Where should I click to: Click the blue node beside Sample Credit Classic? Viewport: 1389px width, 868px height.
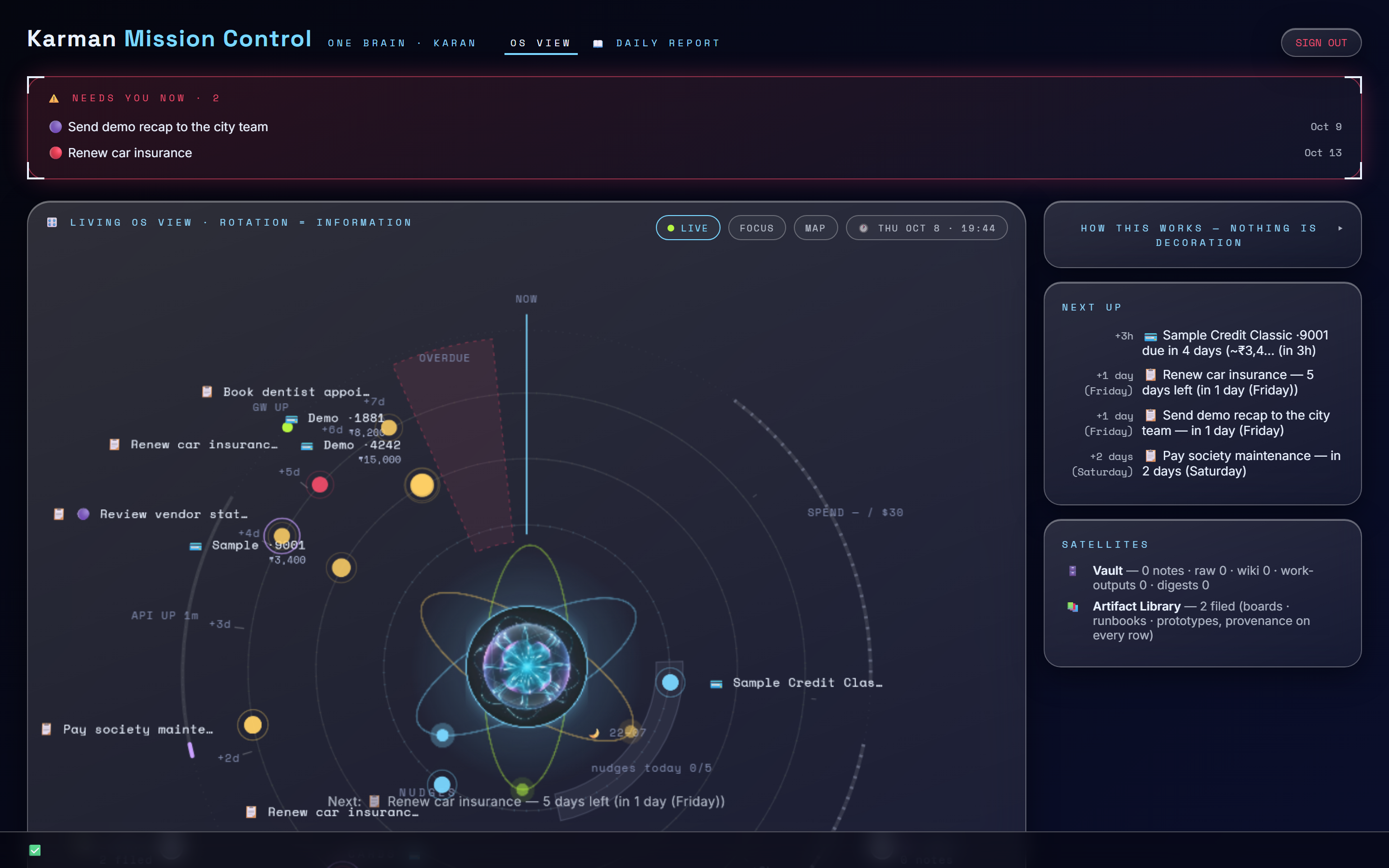[670, 682]
